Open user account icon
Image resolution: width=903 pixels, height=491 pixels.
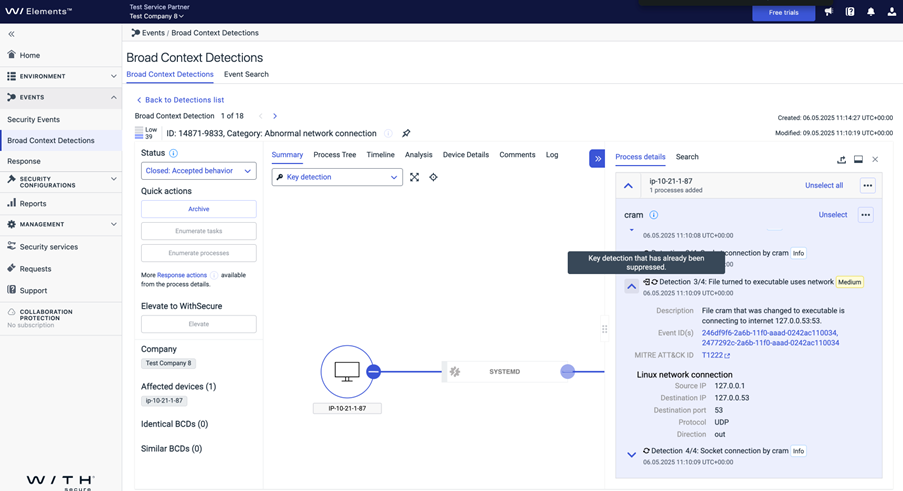point(891,12)
